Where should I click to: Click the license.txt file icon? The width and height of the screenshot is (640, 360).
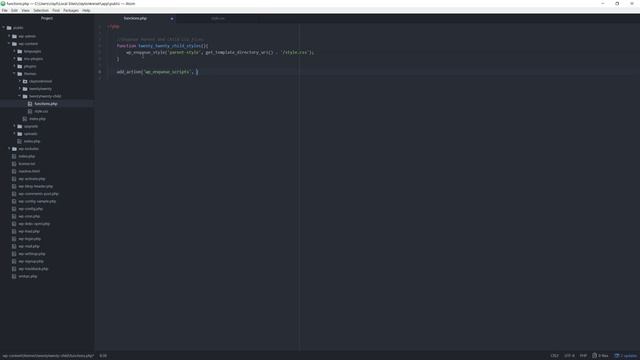[14, 164]
